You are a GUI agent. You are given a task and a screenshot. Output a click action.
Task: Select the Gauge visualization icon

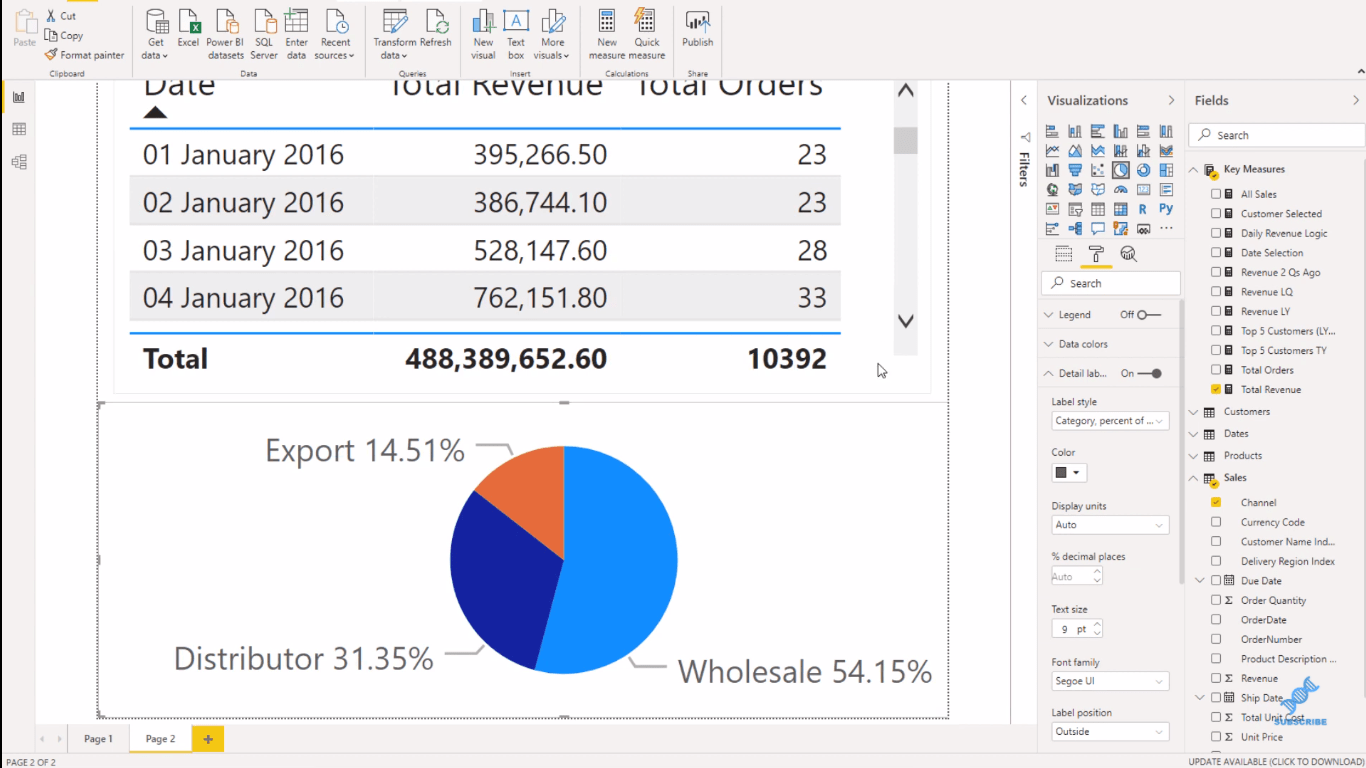coord(1121,189)
